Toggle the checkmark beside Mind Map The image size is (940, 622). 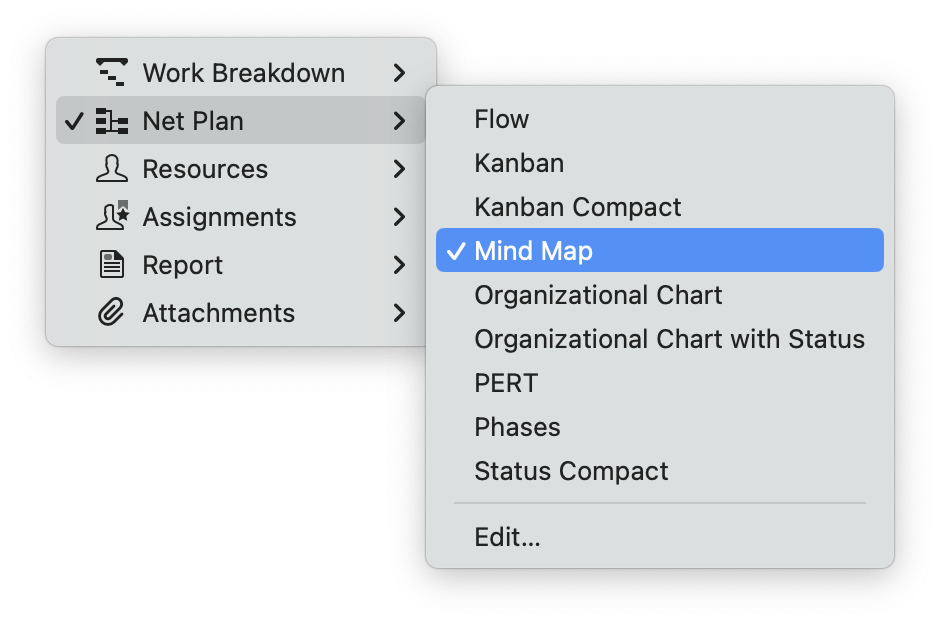(x=456, y=250)
